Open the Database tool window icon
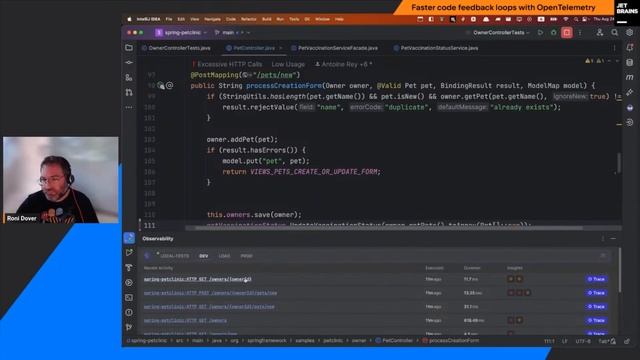640x360 pixels. tap(630, 62)
